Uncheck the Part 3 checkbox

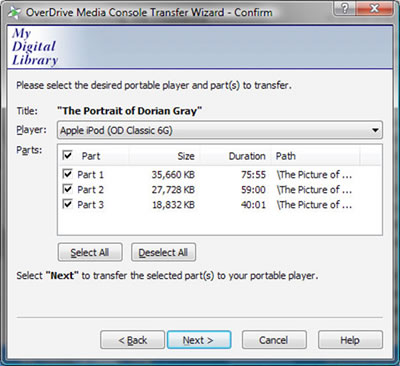click(67, 204)
